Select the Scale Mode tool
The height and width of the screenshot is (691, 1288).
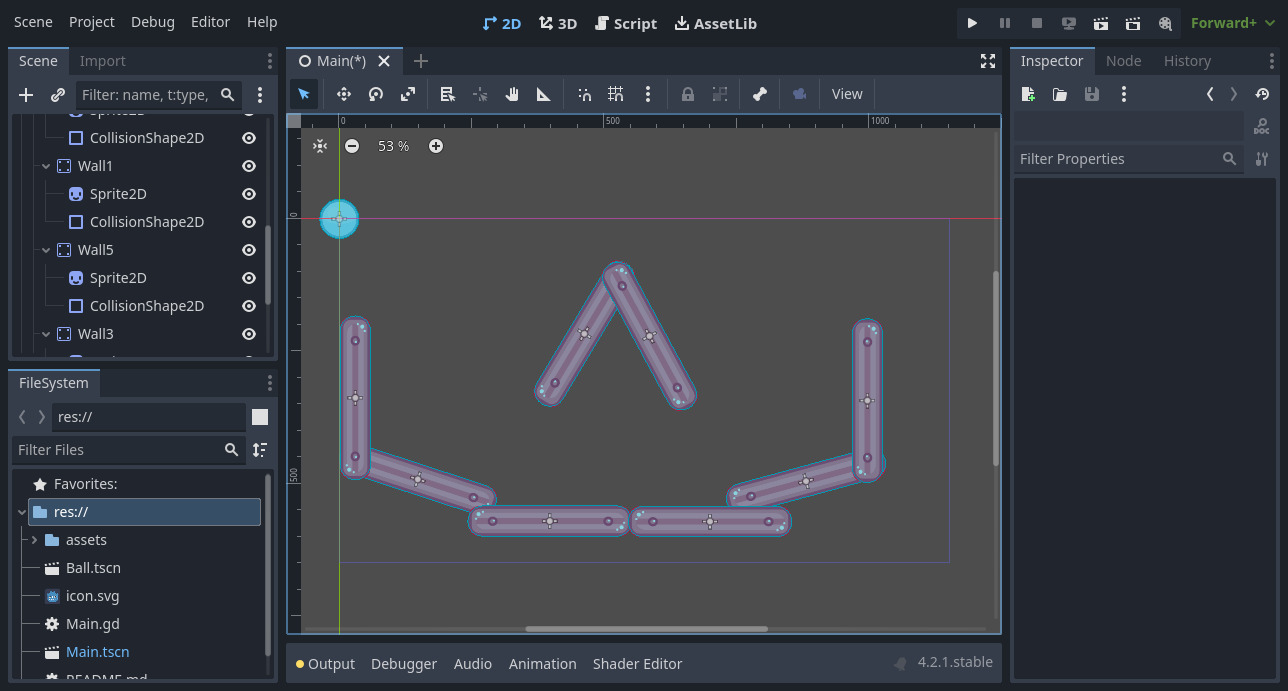(x=408, y=94)
